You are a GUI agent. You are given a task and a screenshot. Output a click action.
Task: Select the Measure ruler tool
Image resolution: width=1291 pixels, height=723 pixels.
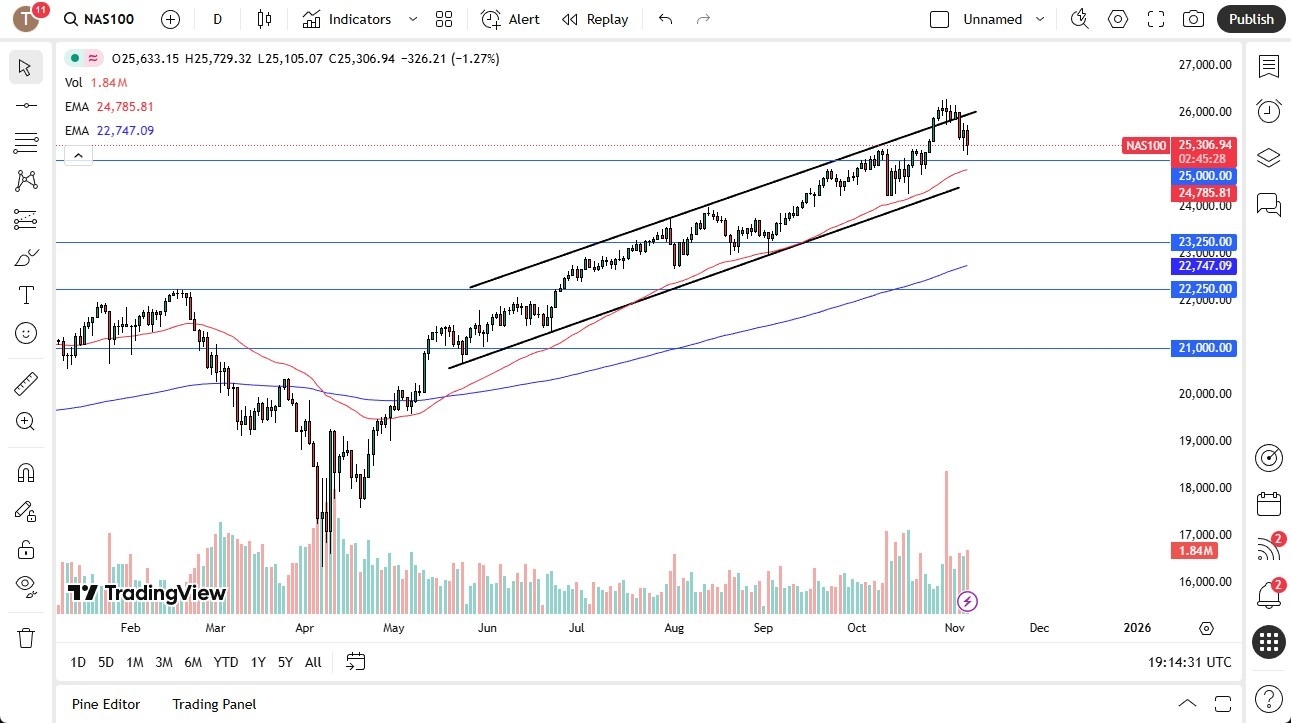26,383
